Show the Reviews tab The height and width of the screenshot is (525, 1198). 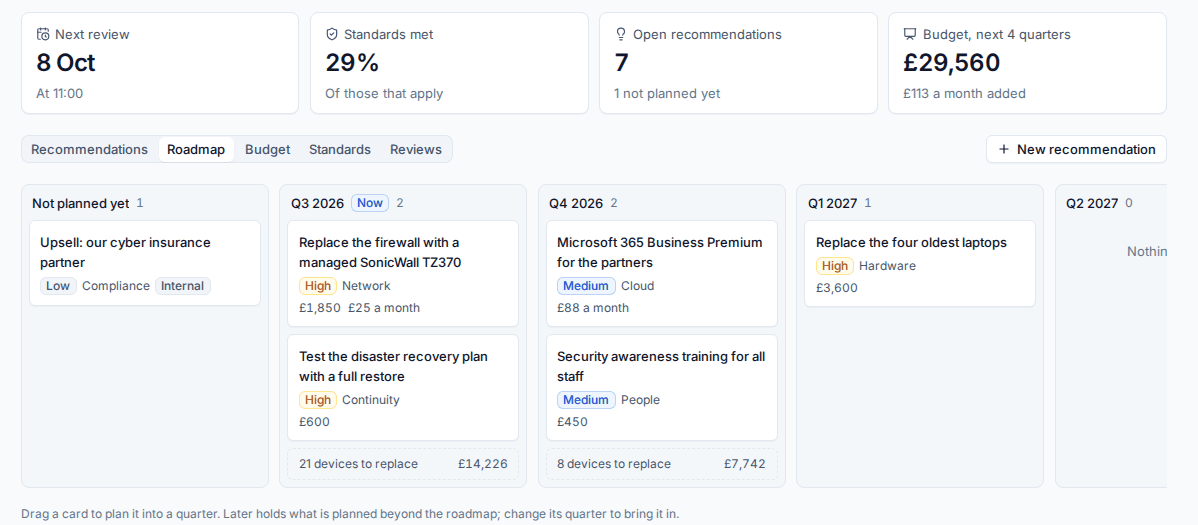(416, 149)
